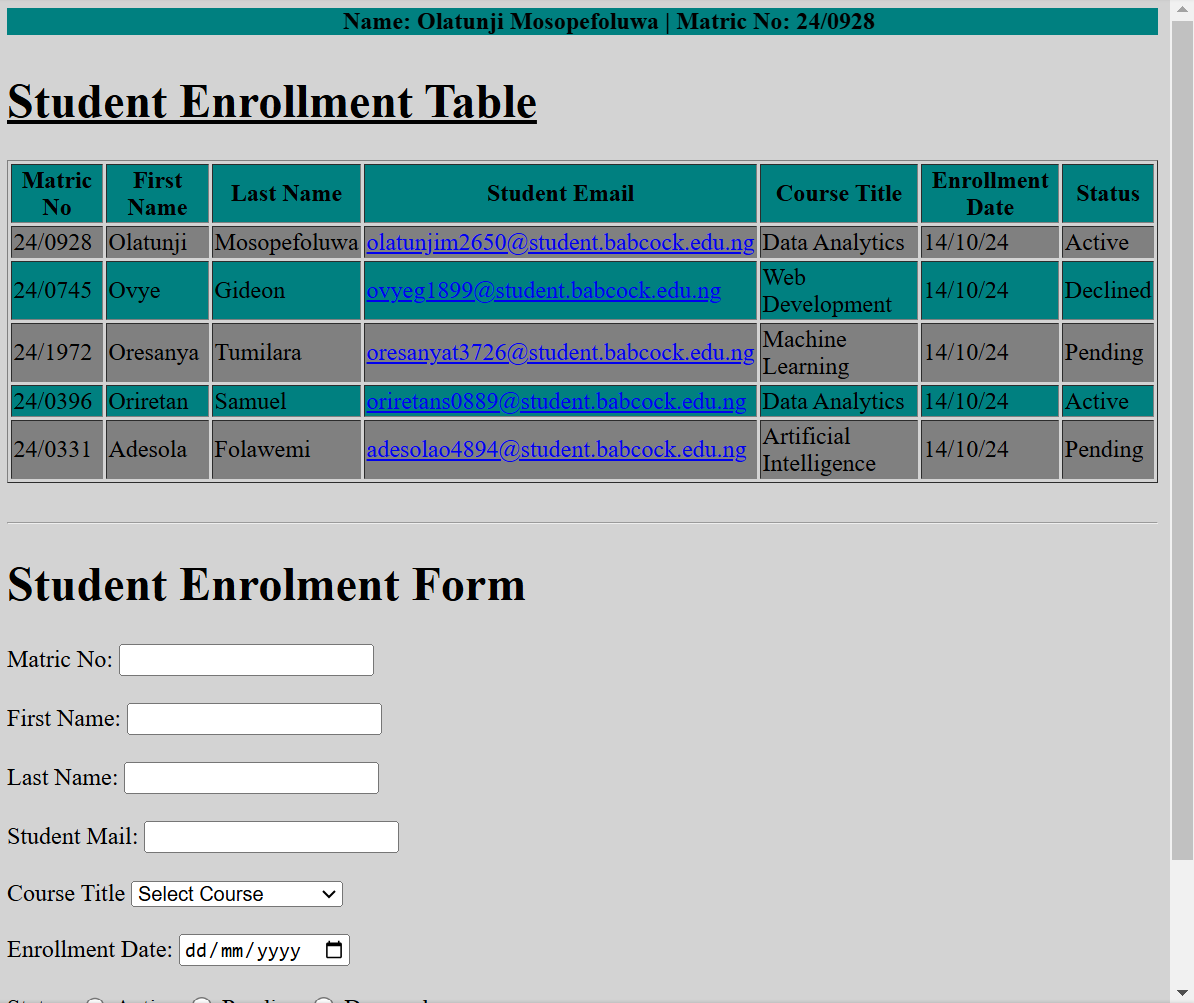Click the Status column header

(1107, 194)
